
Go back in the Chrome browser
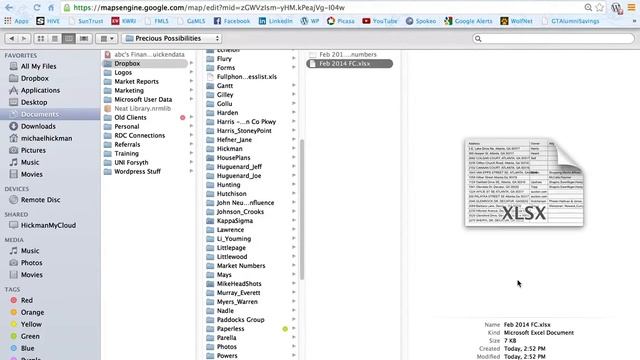pyautogui.click(x=9, y=7)
